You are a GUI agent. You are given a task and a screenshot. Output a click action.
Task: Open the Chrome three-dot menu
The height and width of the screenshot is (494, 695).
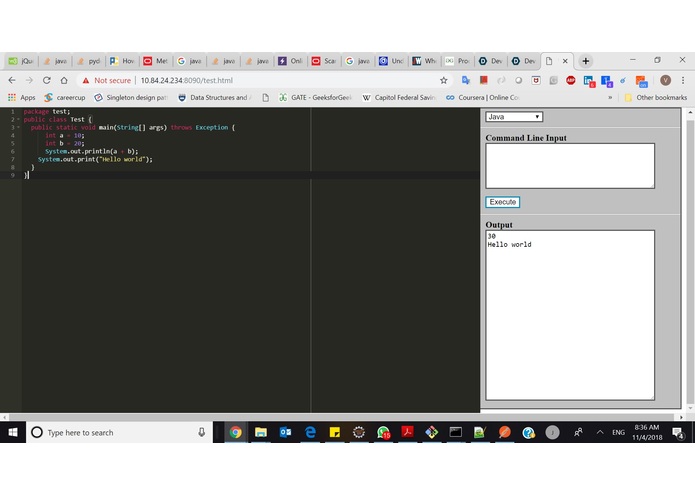coord(683,80)
